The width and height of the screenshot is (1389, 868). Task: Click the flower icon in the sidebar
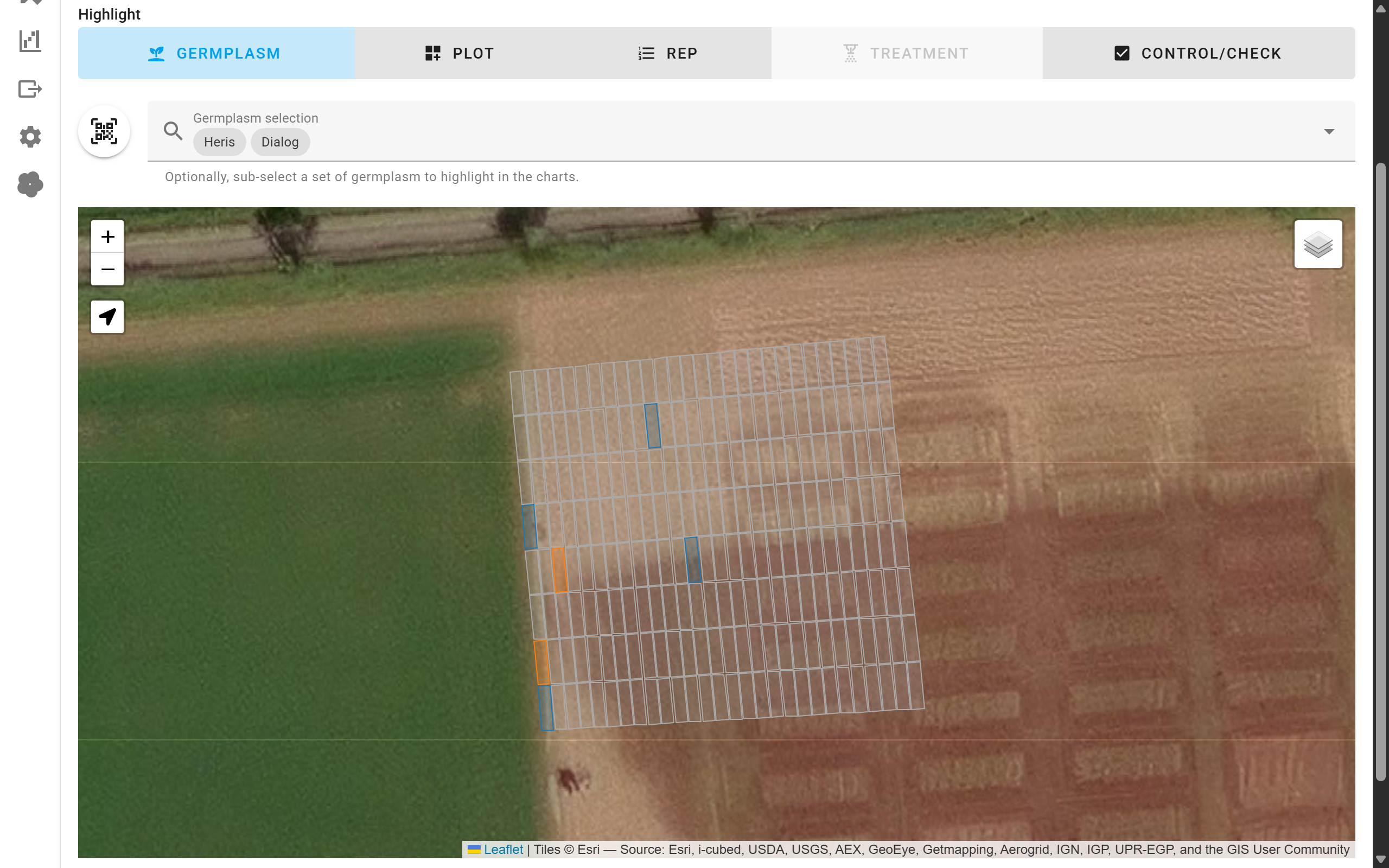[x=30, y=184]
